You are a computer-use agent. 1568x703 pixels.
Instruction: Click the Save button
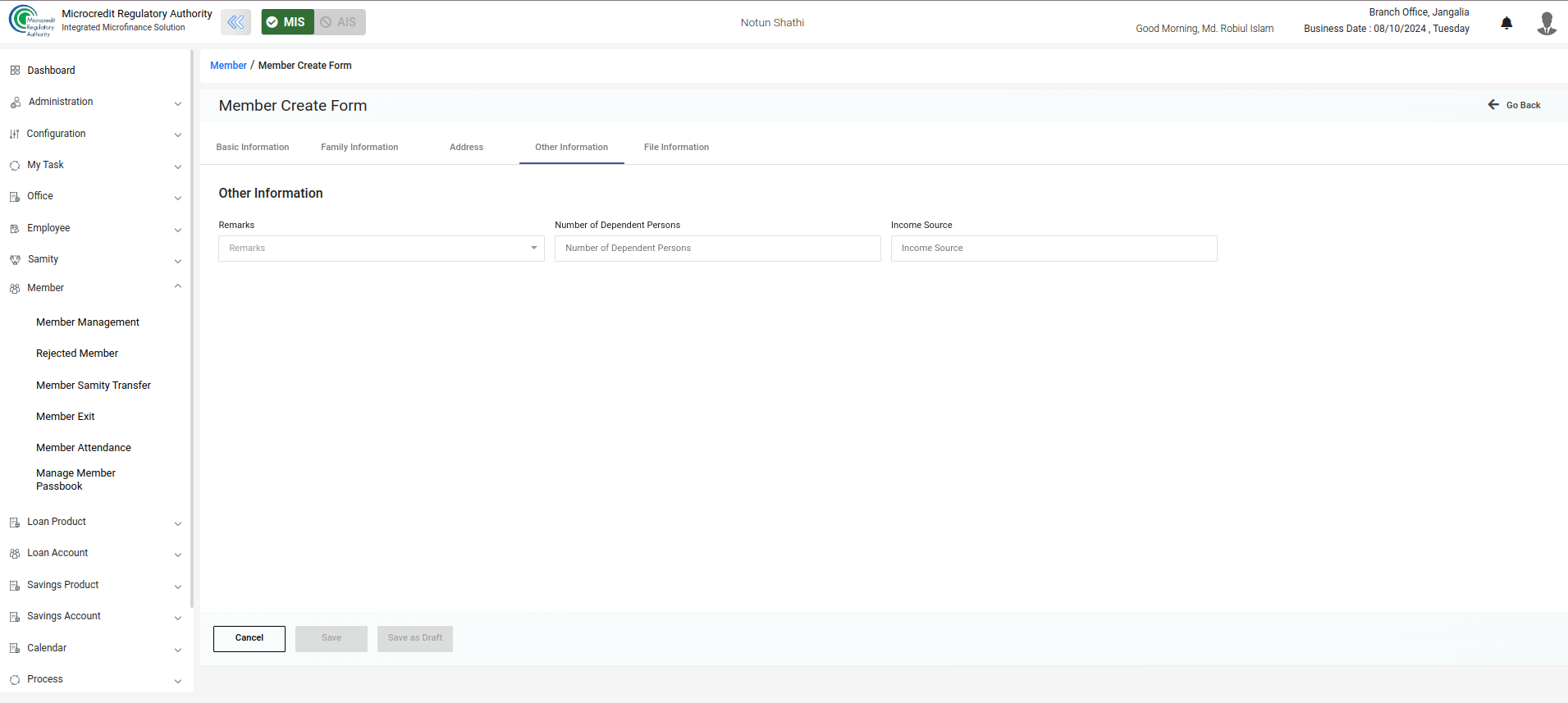(x=331, y=639)
